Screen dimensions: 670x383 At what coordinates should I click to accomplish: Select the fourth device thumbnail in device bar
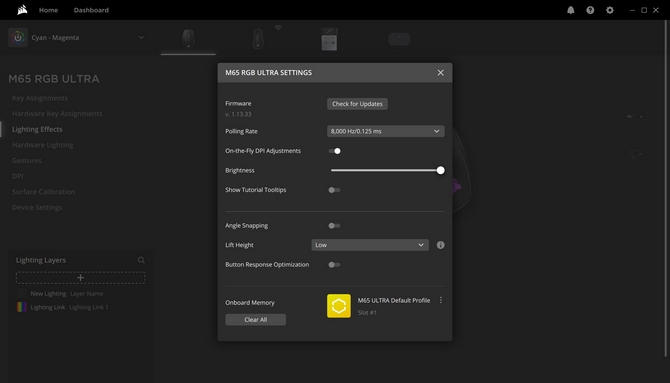[400, 39]
